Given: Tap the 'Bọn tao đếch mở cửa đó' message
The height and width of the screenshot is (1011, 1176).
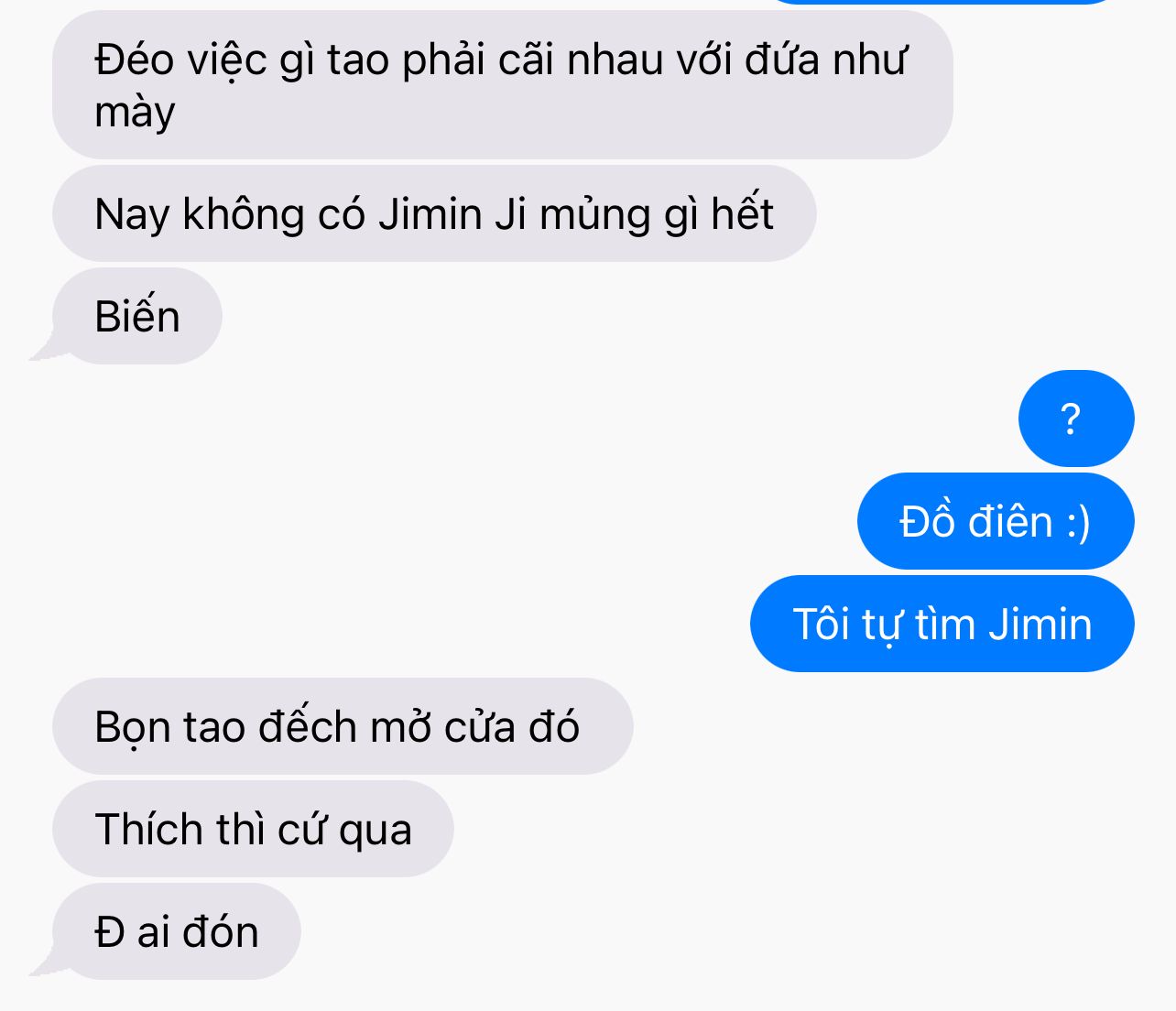Looking at the screenshot, I should pos(343,727).
